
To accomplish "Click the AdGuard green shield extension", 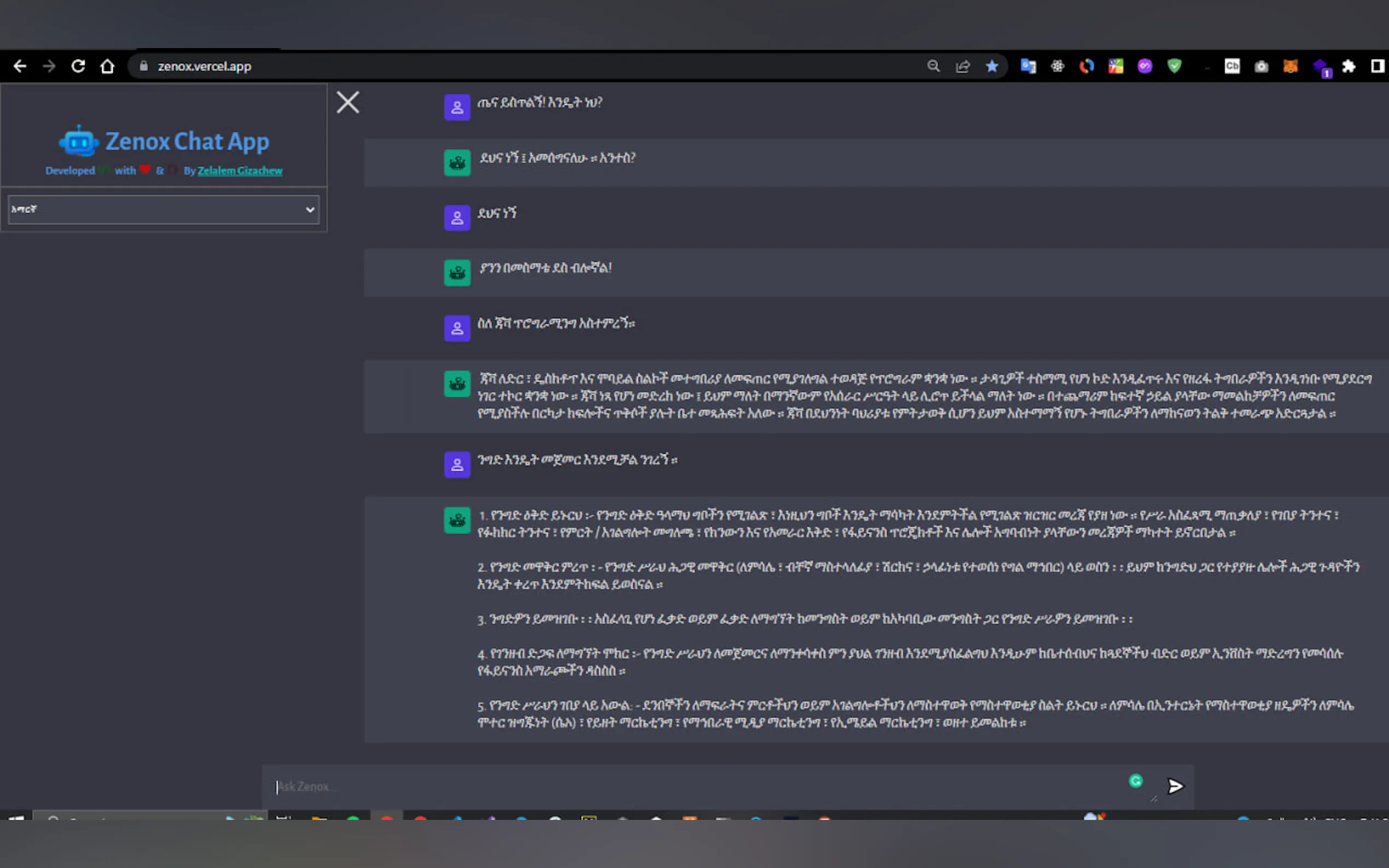I will [1174, 67].
